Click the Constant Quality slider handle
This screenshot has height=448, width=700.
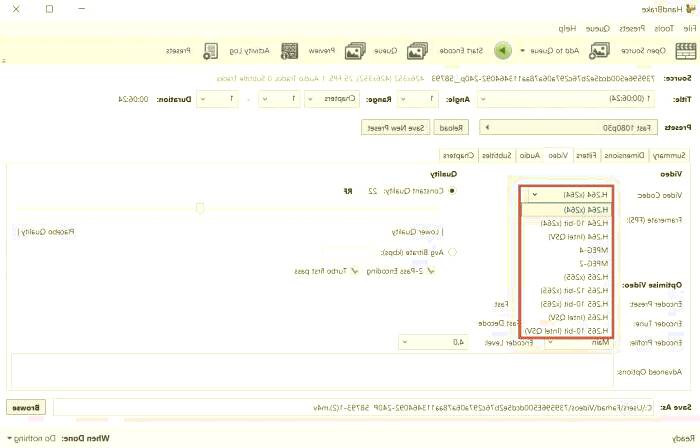click(x=200, y=207)
